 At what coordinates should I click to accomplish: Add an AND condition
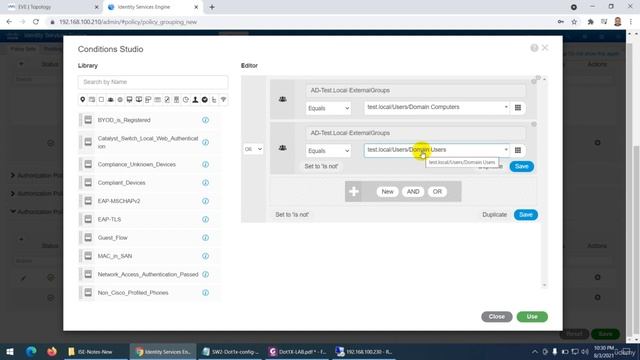(x=413, y=191)
